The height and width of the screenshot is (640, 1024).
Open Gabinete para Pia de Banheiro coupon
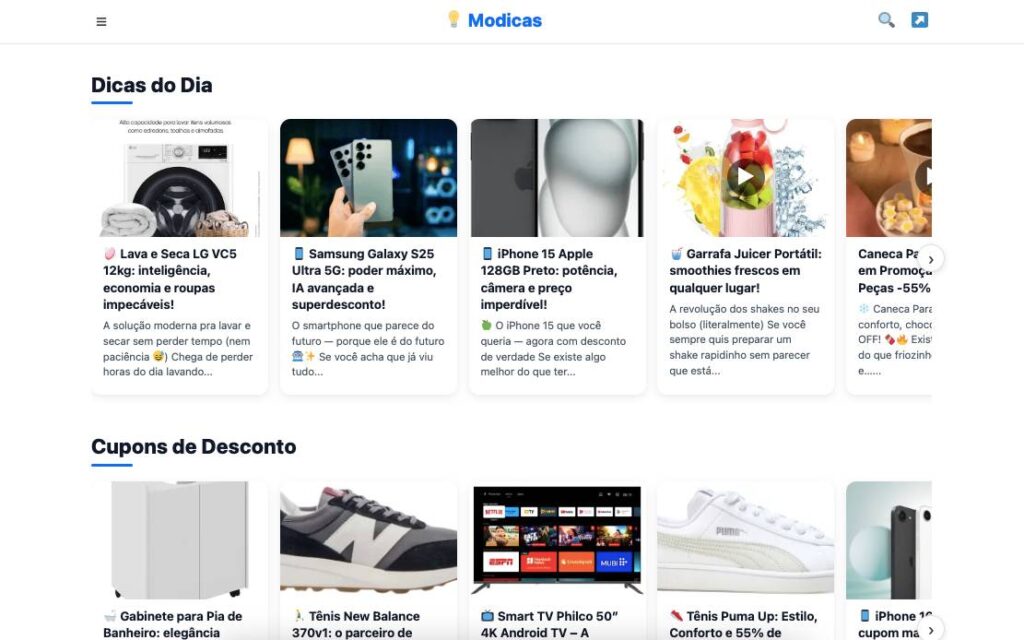172,624
